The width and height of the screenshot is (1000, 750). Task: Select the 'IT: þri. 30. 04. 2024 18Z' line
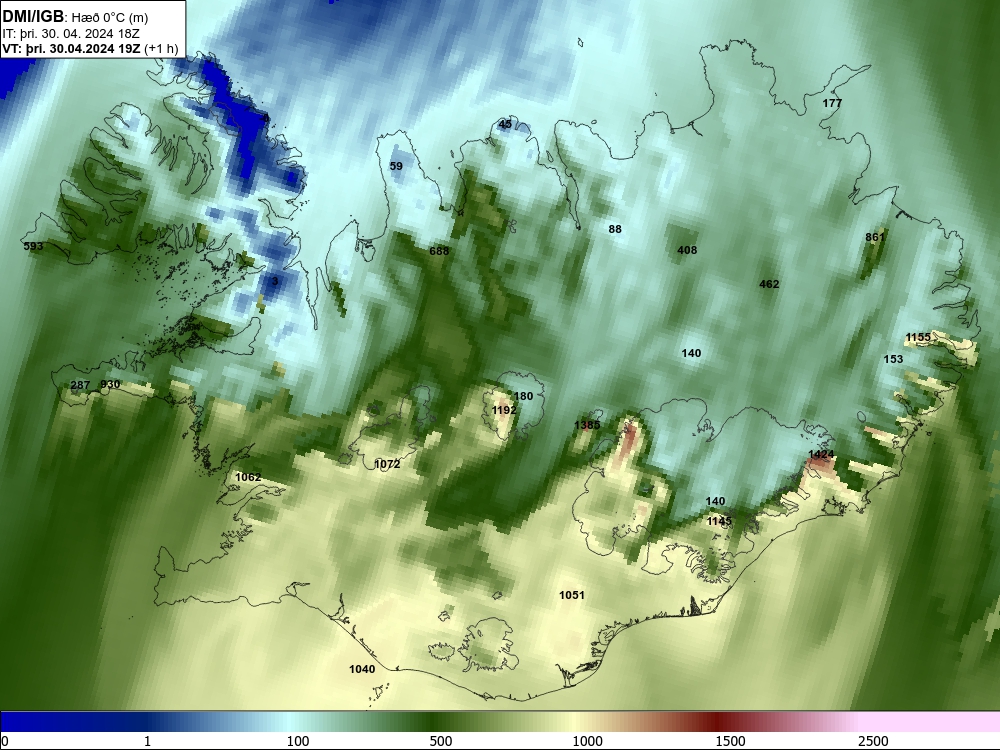tap(71, 34)
